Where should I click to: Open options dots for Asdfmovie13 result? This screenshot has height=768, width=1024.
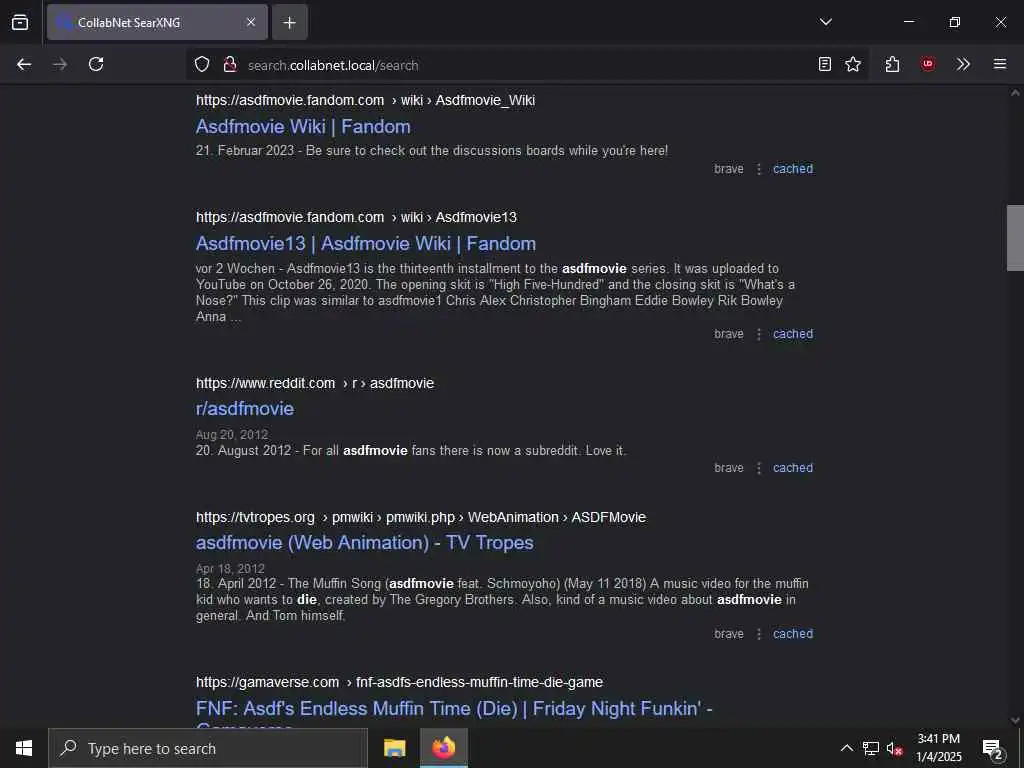[x=759, y=334]
